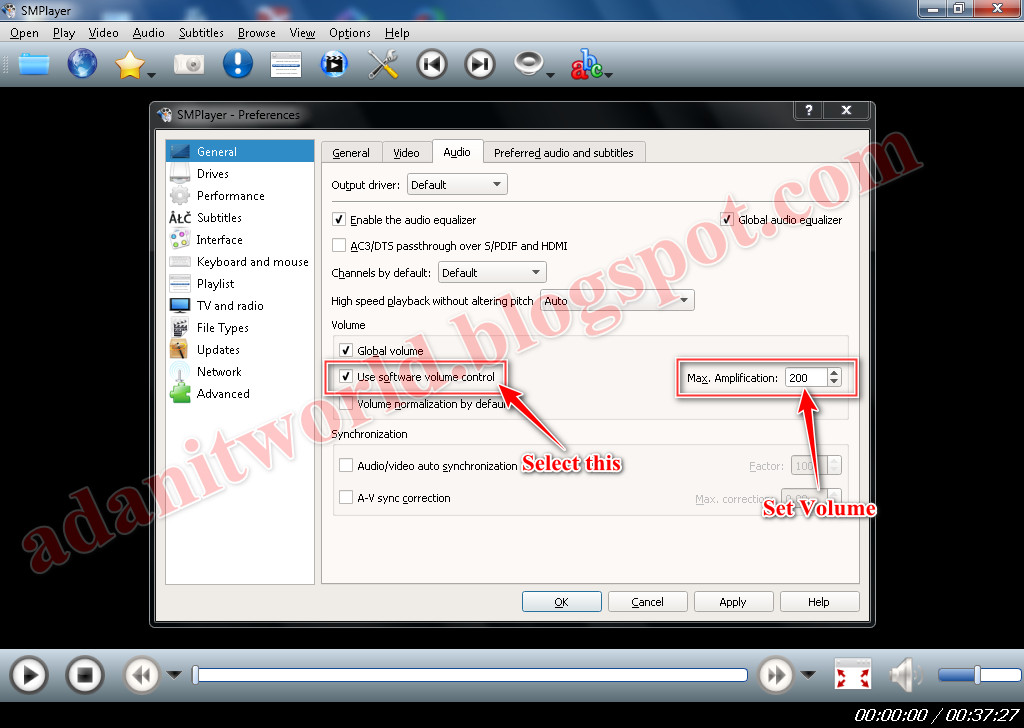Click the favorites star icon

point(129,65)
